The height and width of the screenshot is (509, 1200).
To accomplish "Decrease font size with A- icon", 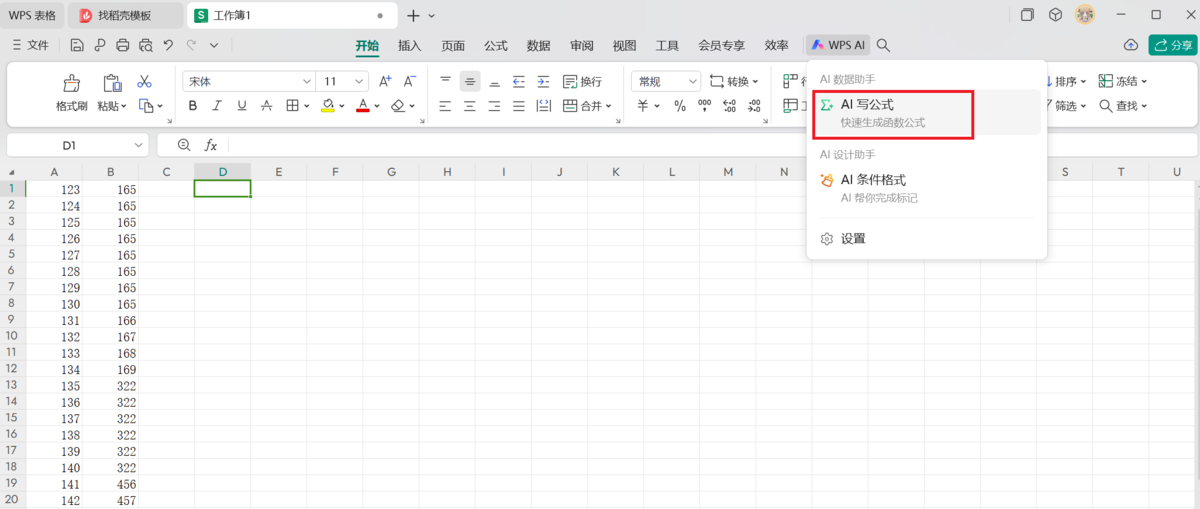I will click(409, 81).
